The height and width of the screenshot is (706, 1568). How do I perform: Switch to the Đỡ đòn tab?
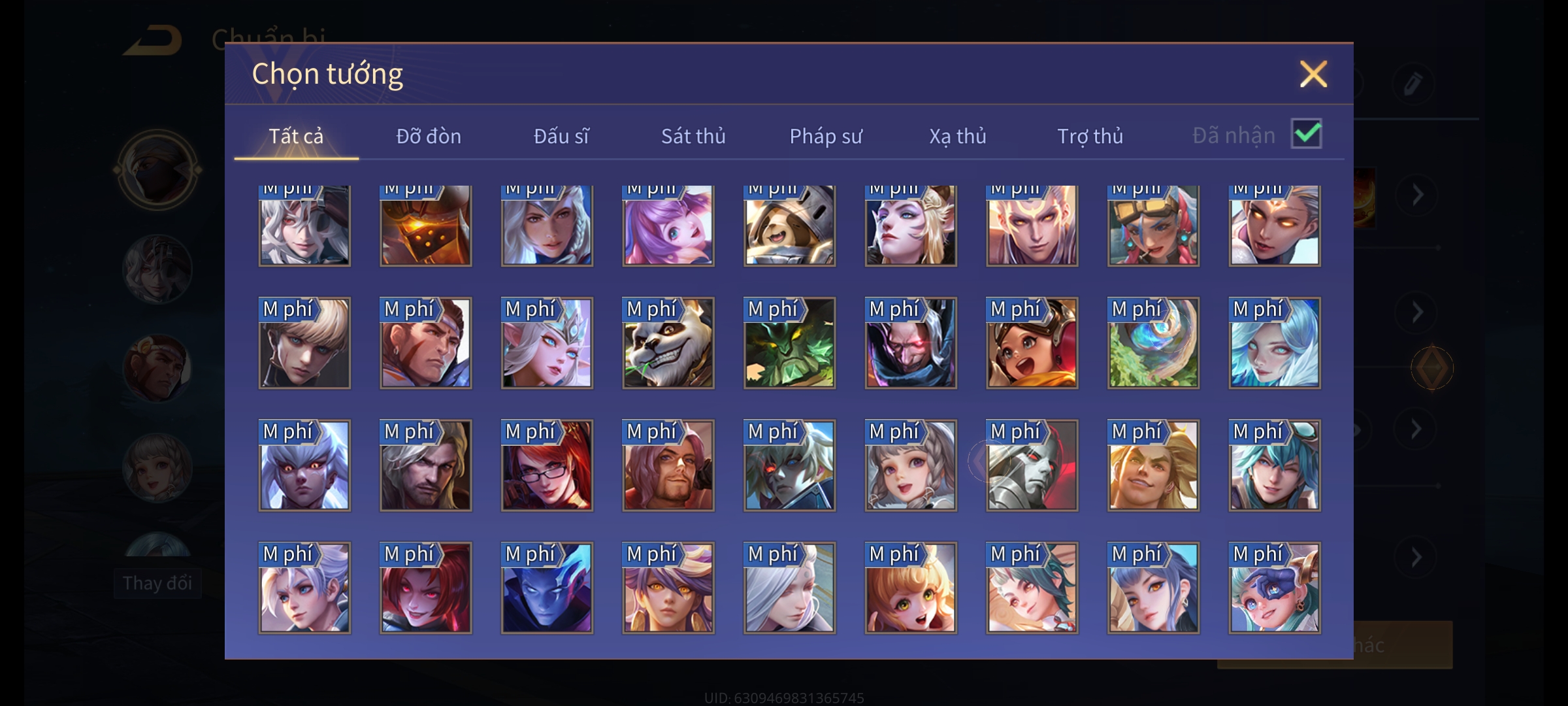[429, 136]
